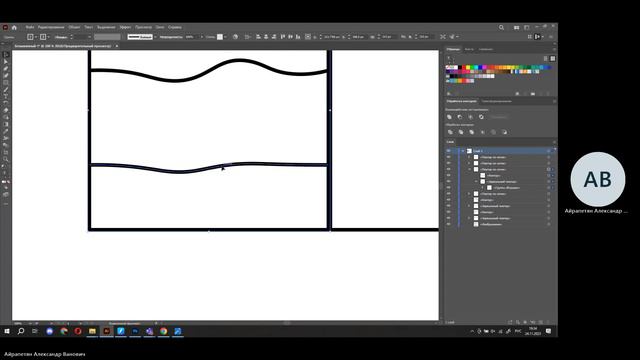Pick the green swatch in Swatches panel

pos(472,67)
